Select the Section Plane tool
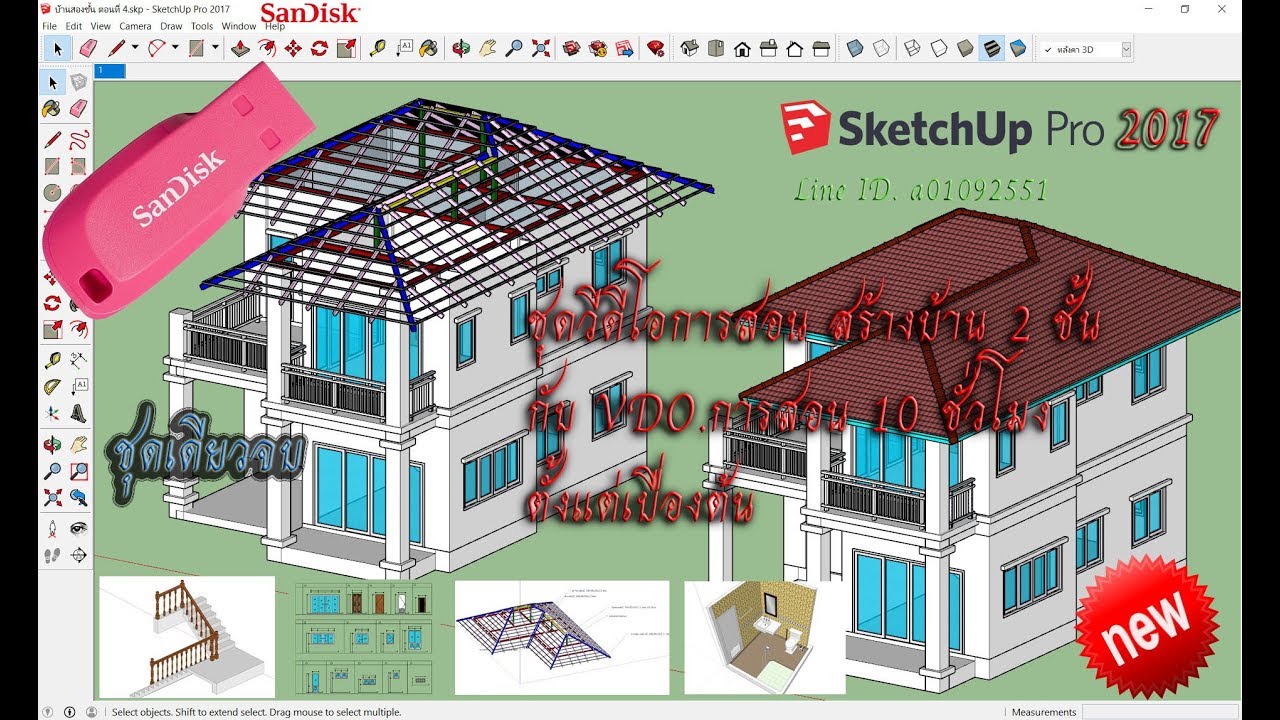 (x=78, y=555)
